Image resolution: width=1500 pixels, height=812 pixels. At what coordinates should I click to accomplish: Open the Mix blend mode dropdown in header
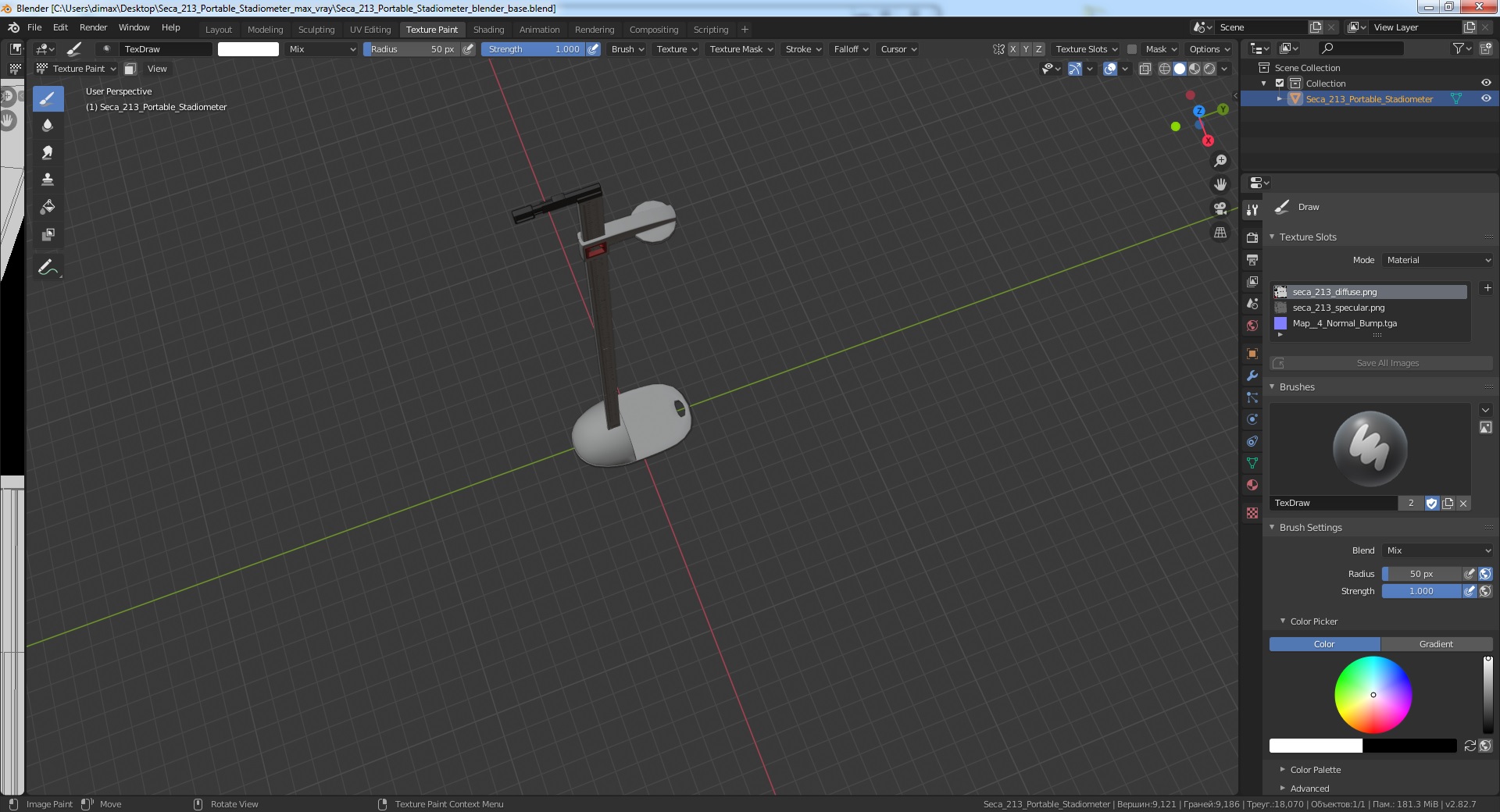pyautogui.click(x=322, y=49)
